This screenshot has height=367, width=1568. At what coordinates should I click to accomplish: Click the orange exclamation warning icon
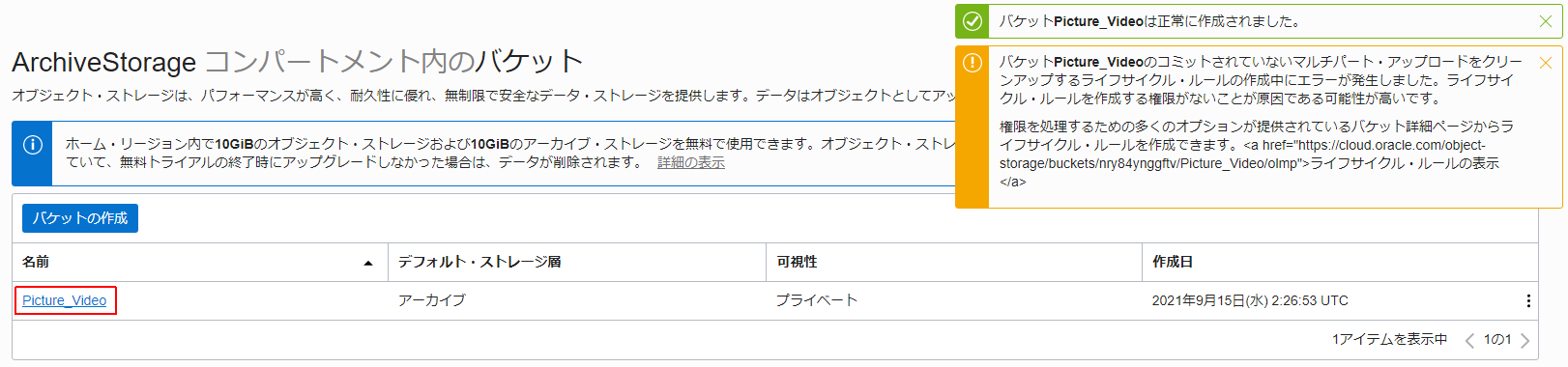click(x=973, y=63)
